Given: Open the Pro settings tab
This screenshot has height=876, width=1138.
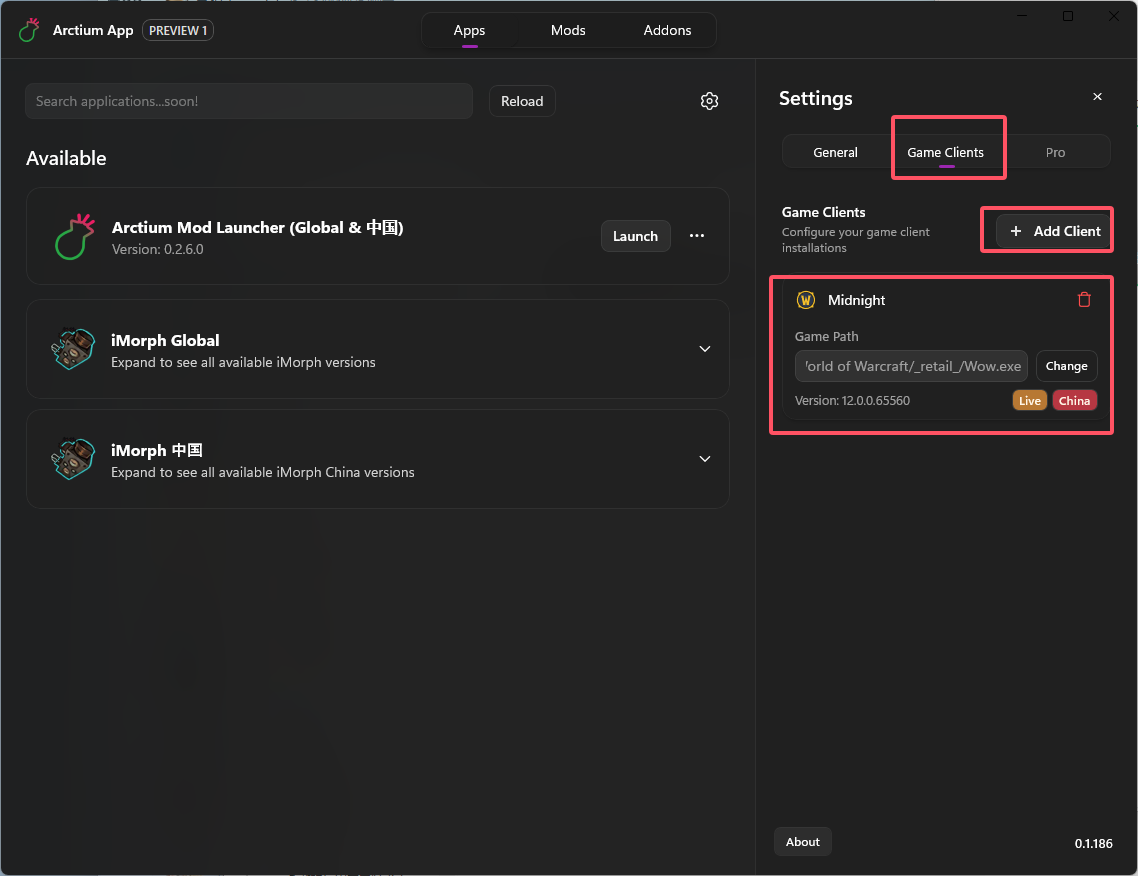Looking at the screenshot, I should (x=1055, y=152).
